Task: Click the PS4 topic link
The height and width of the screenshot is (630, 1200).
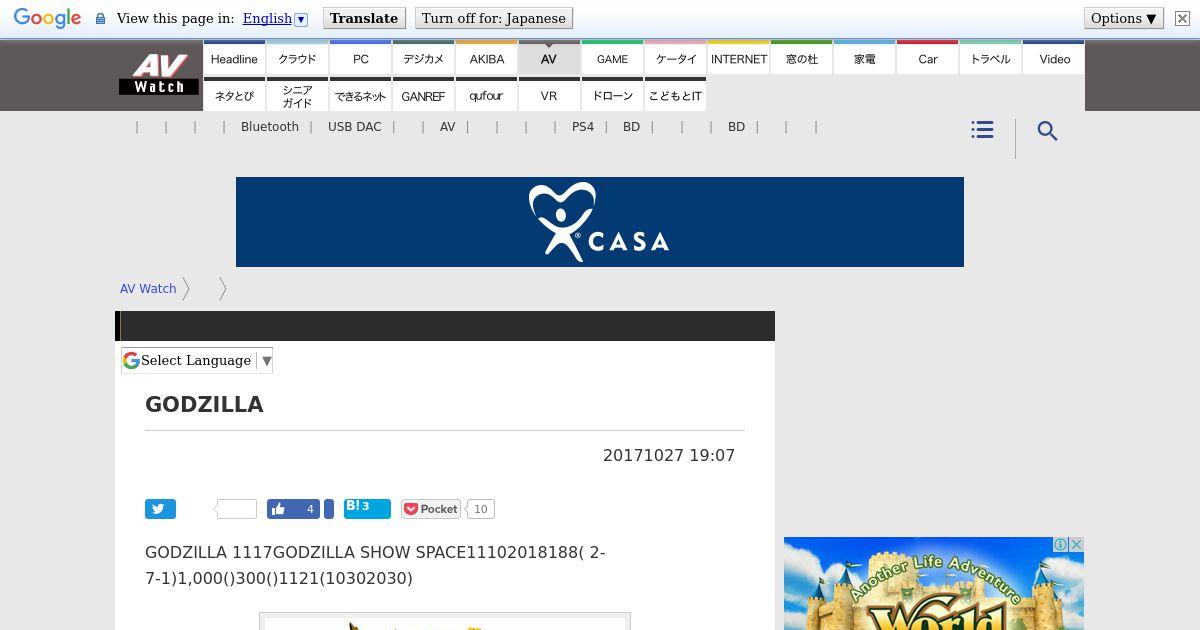Action: [583, 127]
